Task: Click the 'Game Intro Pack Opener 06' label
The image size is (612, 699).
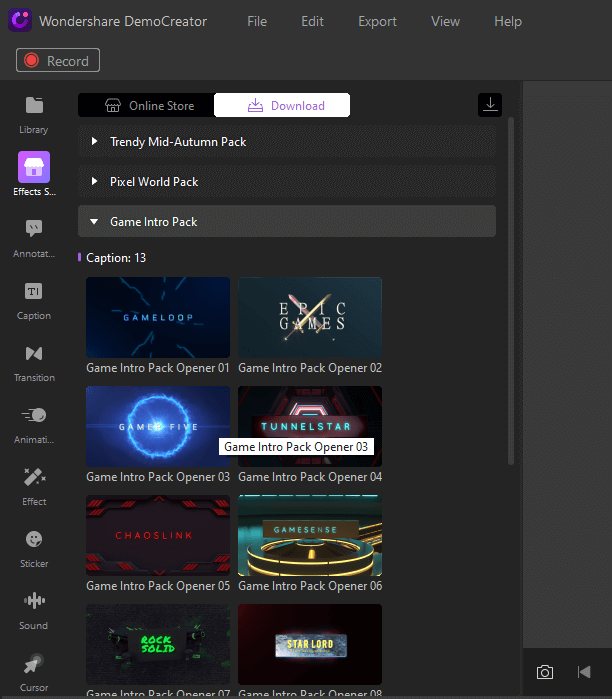Action: pyautogui.click(x=310, y=586)
